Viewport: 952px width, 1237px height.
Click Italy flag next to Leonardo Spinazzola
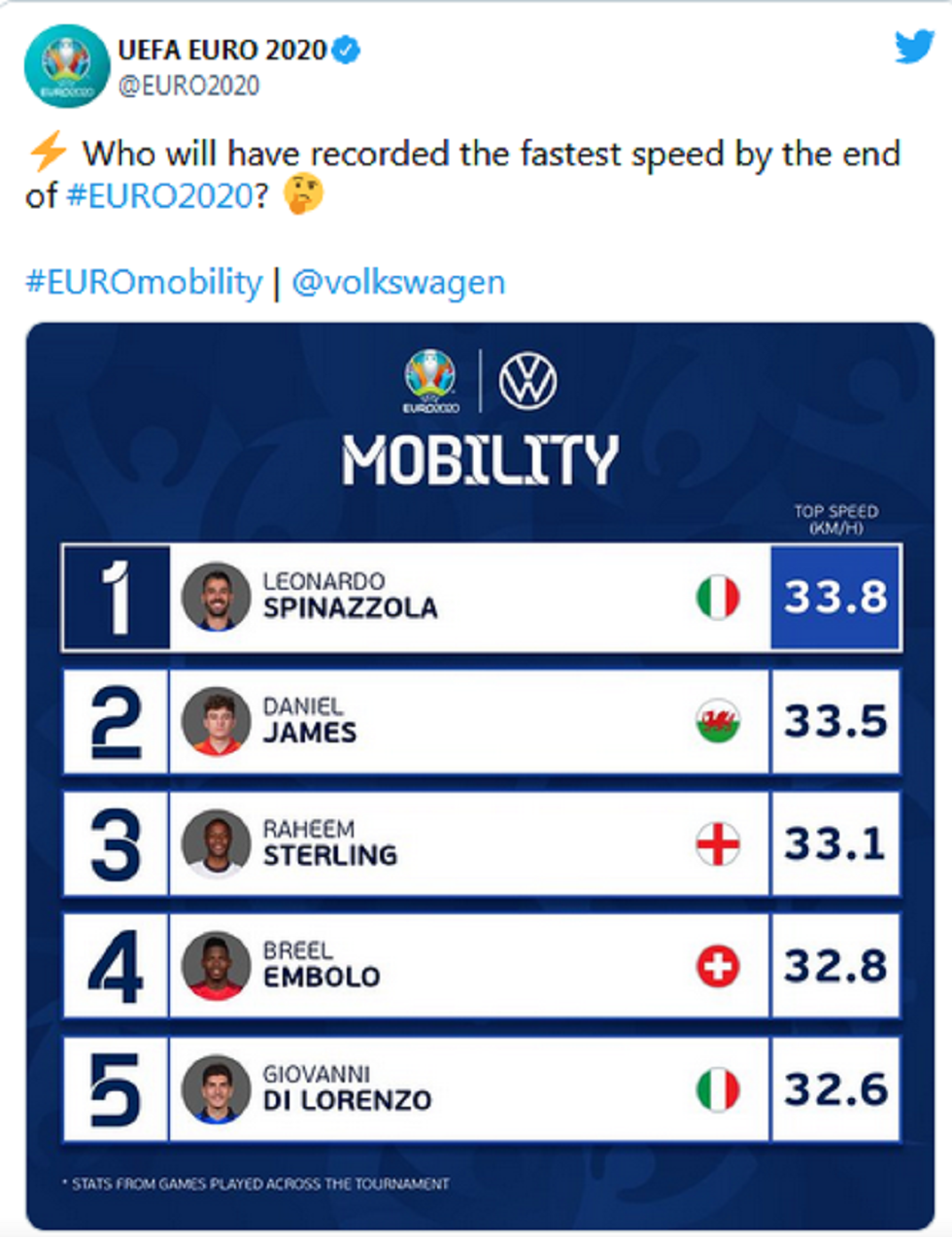[x=718, y=598]
